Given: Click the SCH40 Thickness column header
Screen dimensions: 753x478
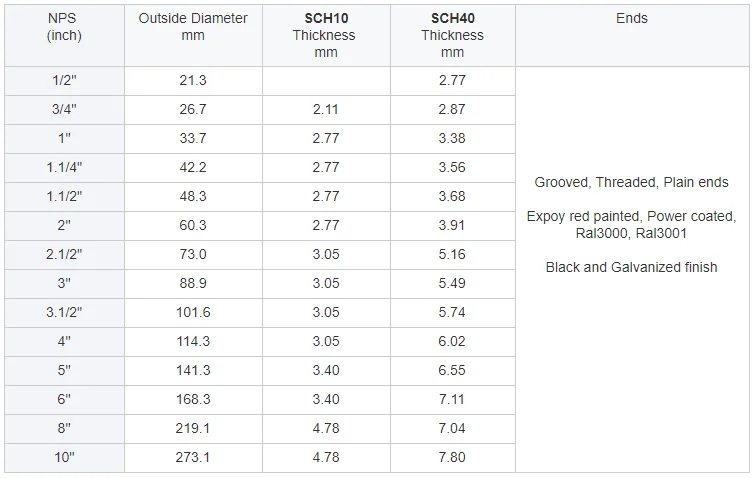Looking at the screenshot, I should pyautogui.click(x=452, y=35).
